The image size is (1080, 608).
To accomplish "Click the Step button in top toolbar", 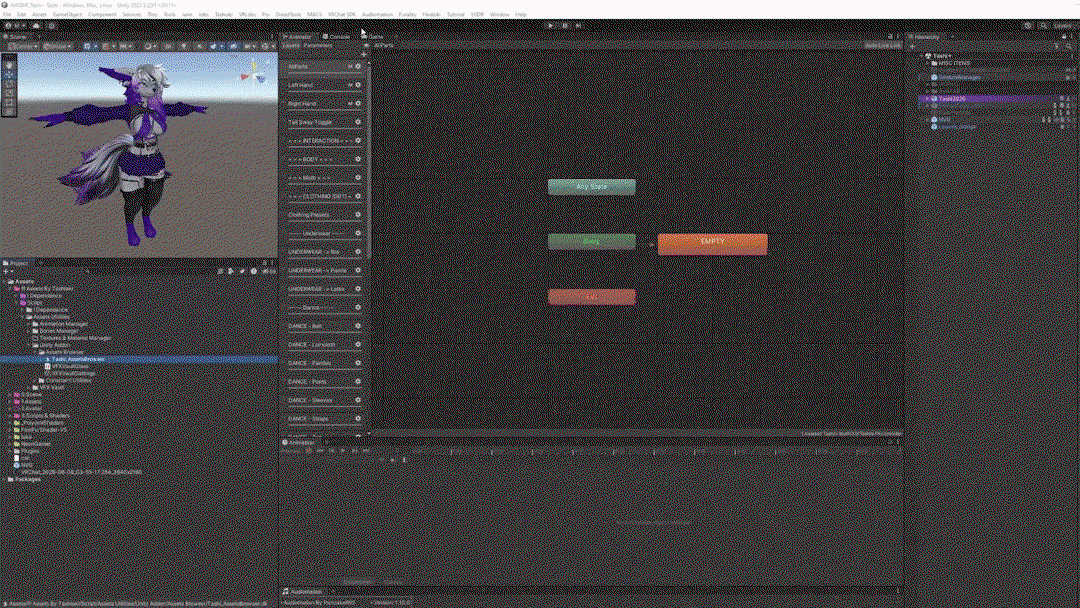I will 579,25.
